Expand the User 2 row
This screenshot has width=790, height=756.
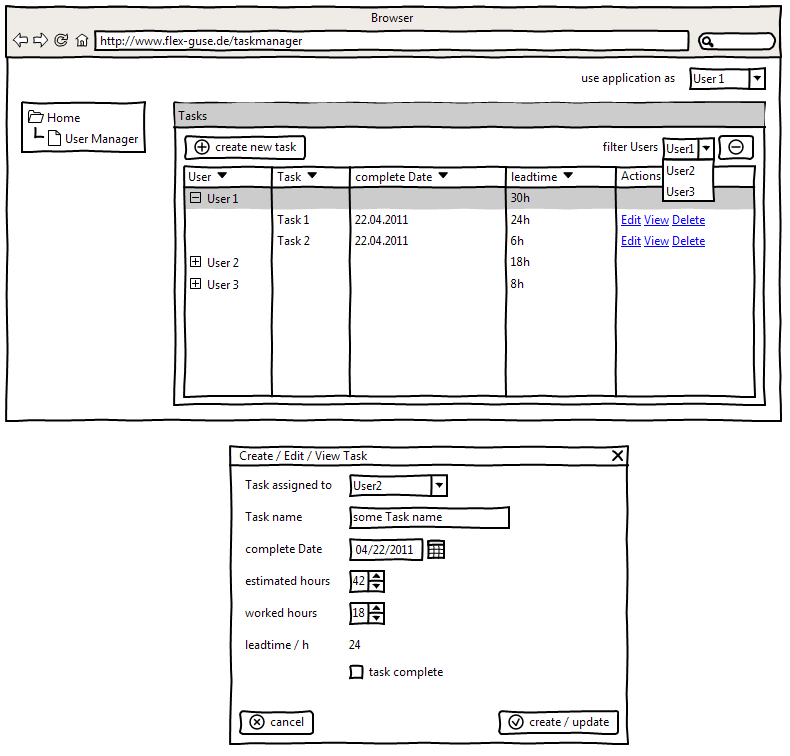[x=195, y=262]
